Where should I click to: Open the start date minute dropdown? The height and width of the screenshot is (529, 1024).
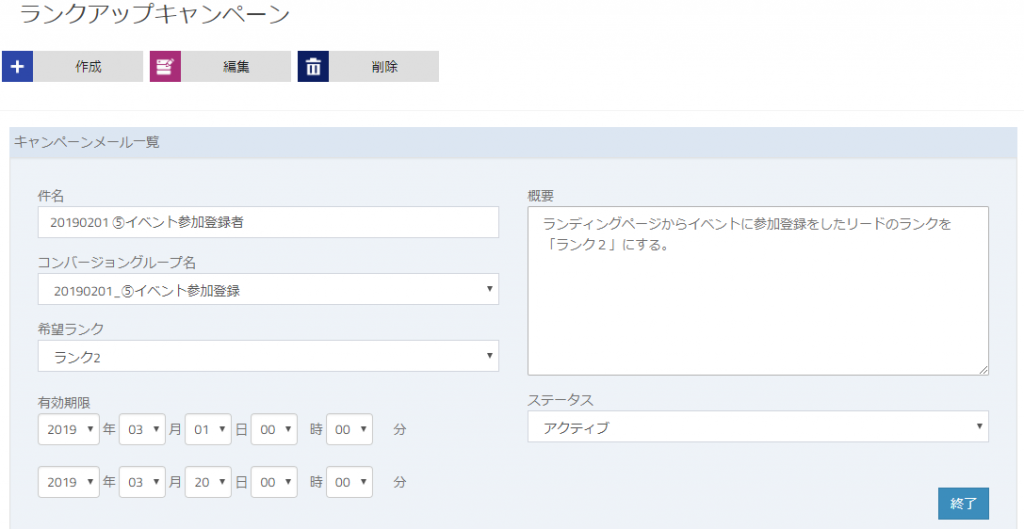349,429
